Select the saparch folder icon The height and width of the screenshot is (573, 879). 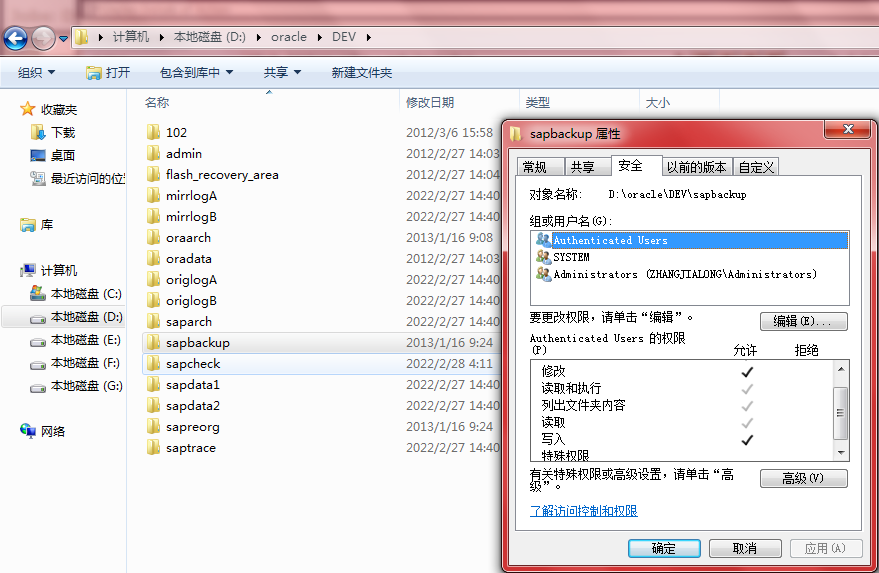(x=153, y=321)
